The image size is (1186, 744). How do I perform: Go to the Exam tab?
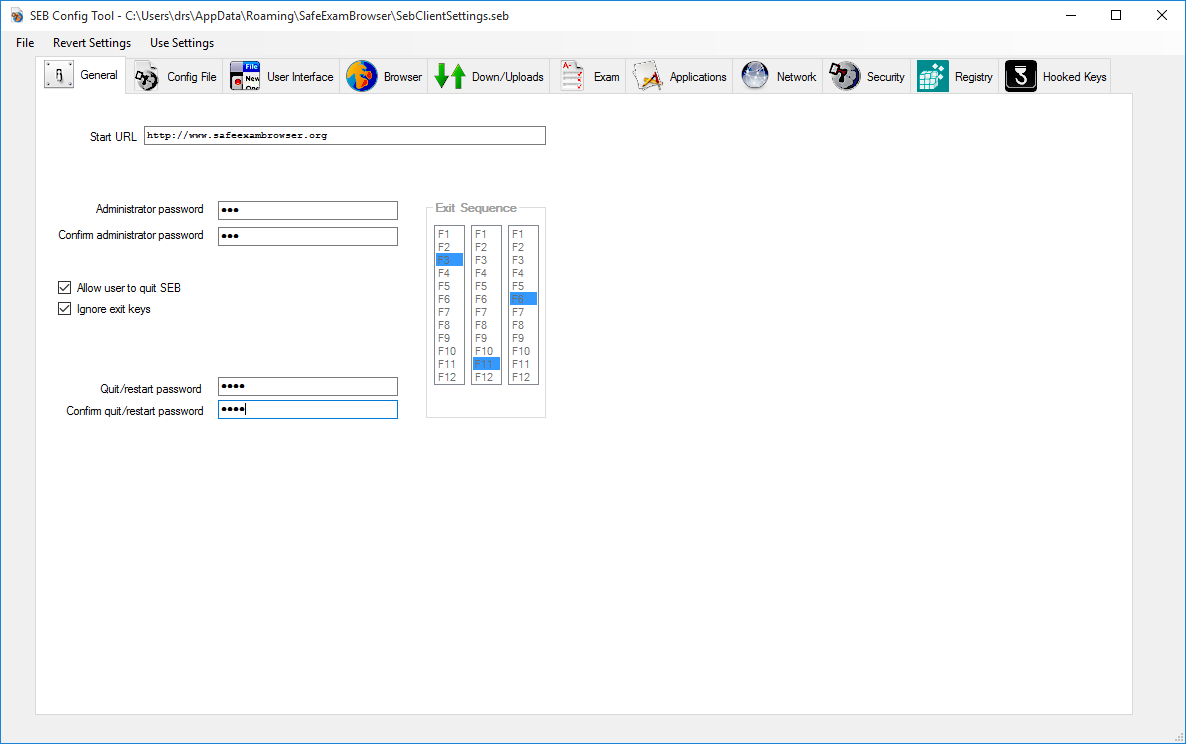click(x=590, y=76)
